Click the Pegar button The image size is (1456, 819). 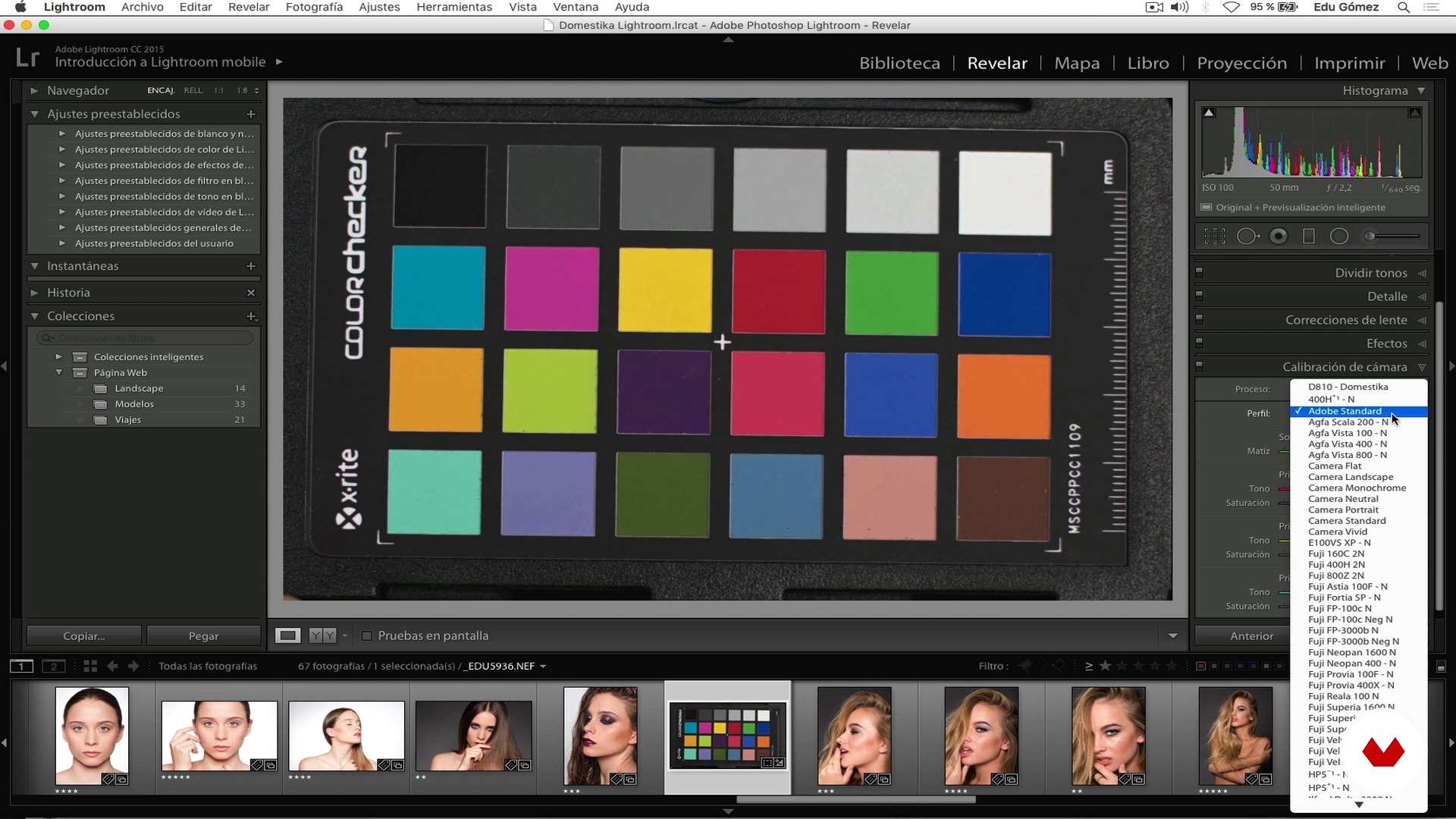pos(203,635)
